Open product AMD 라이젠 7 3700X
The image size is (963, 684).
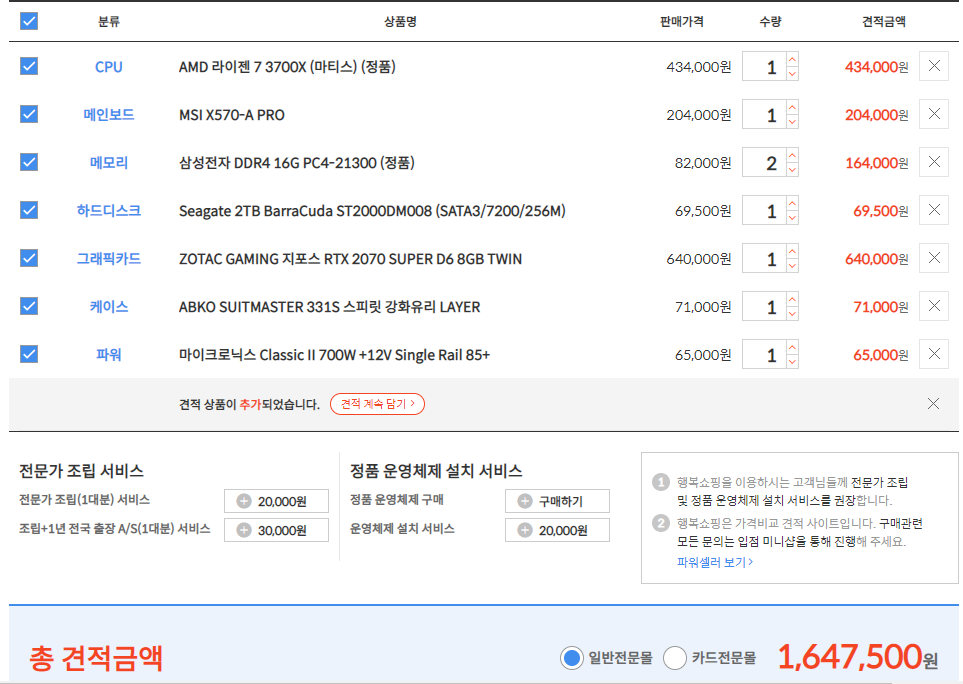287,67
